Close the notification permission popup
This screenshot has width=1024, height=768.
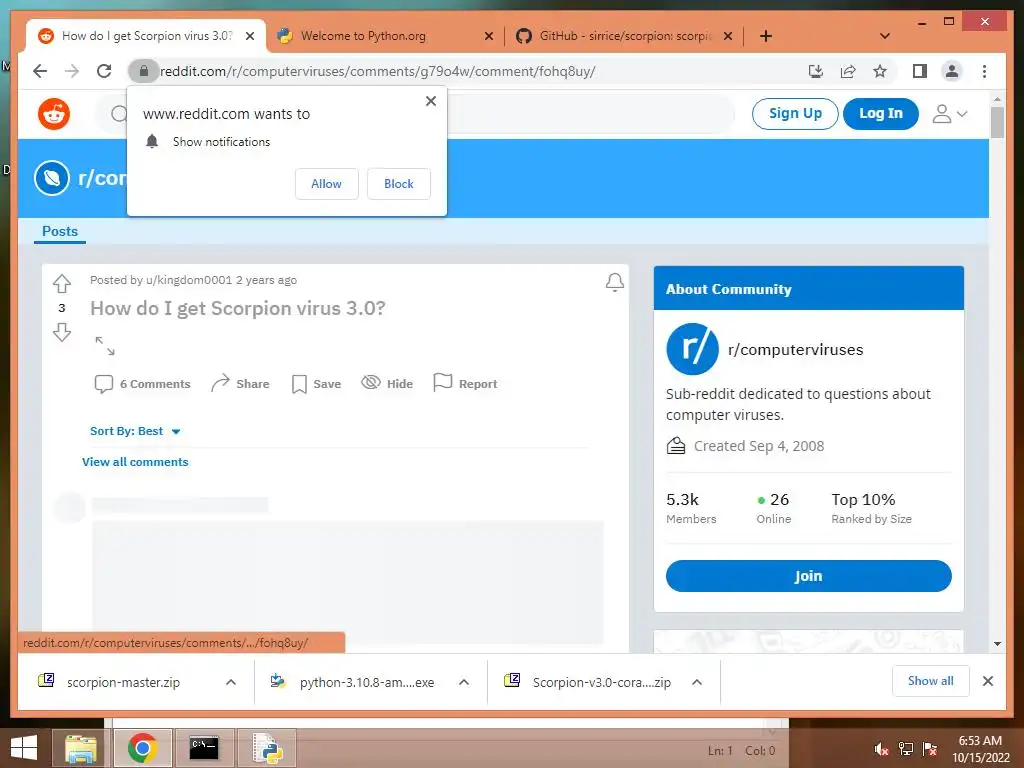(x=430, y=101)
